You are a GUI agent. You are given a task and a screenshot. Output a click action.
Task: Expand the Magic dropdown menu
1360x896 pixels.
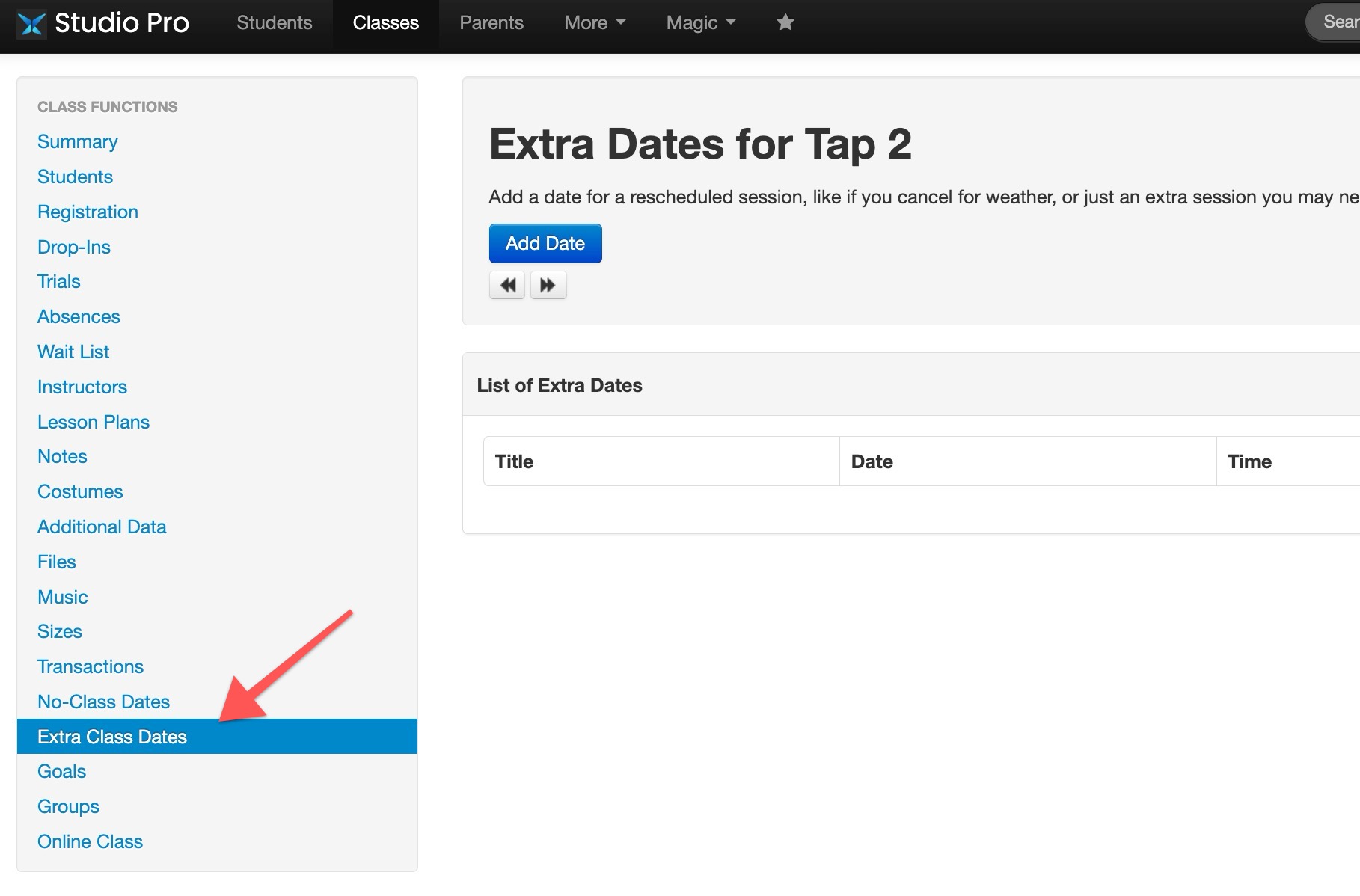[x=701, y=22]
